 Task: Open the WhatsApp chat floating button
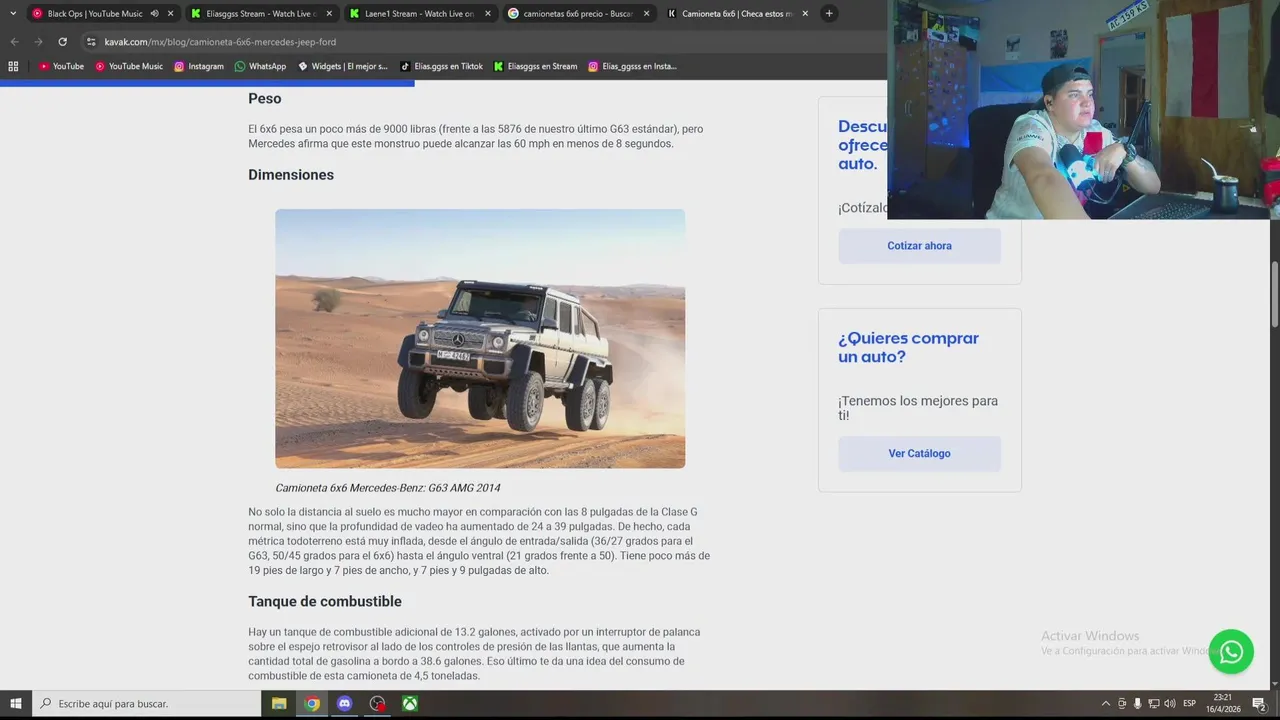(1231, 652)
